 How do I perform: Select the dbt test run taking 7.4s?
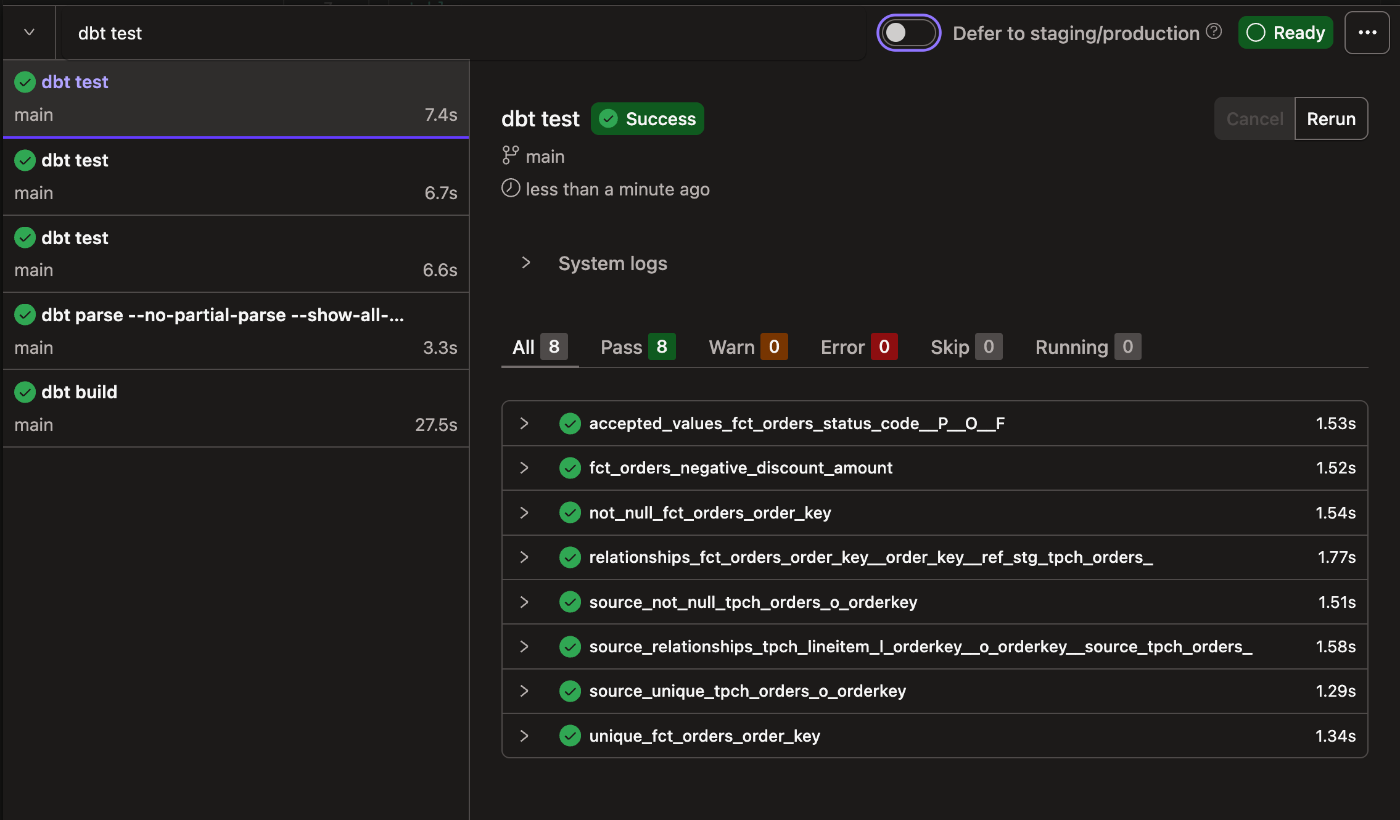coord(236,98)
